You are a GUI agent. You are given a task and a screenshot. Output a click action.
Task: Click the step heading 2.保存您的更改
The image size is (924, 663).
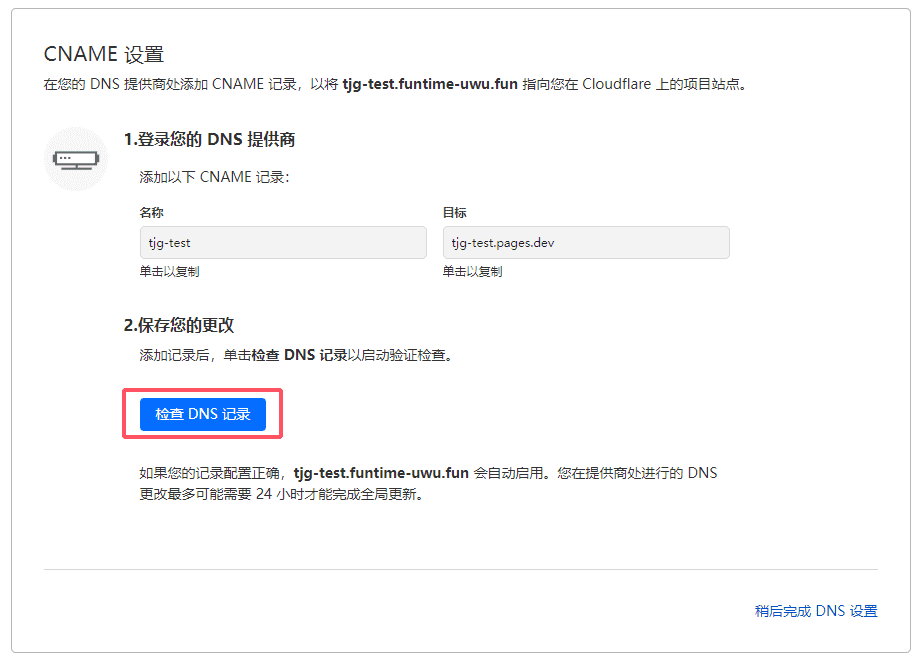point(179,325)
